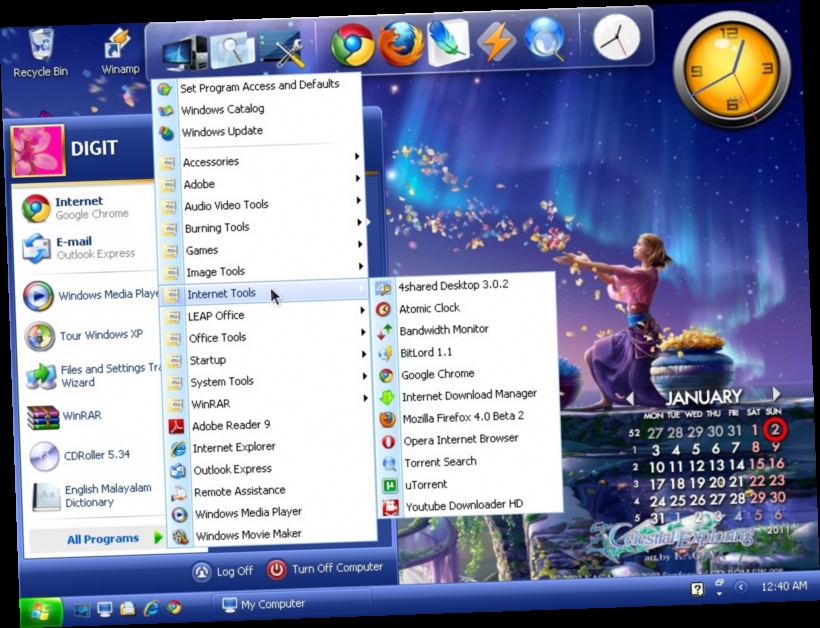The image size is (820, 628).
Task: Click the tools wrench icon in dock
Action: [283, 49]
